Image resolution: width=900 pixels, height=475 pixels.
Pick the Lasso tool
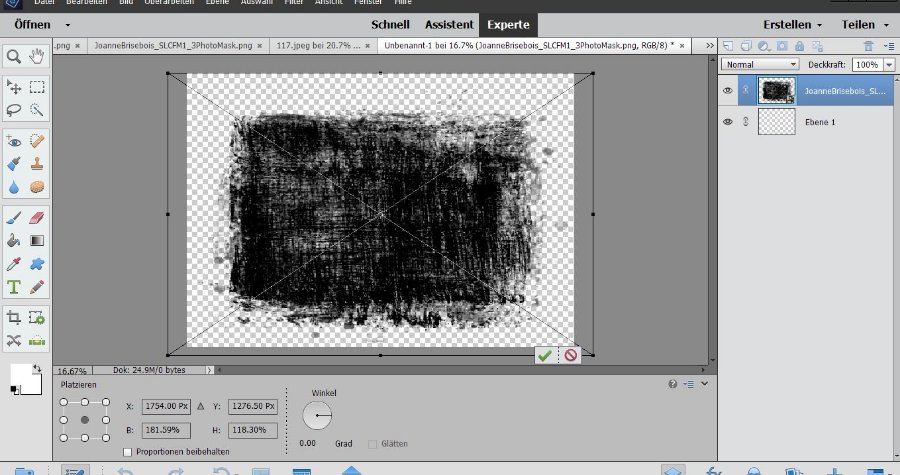(x=14, y=110)
